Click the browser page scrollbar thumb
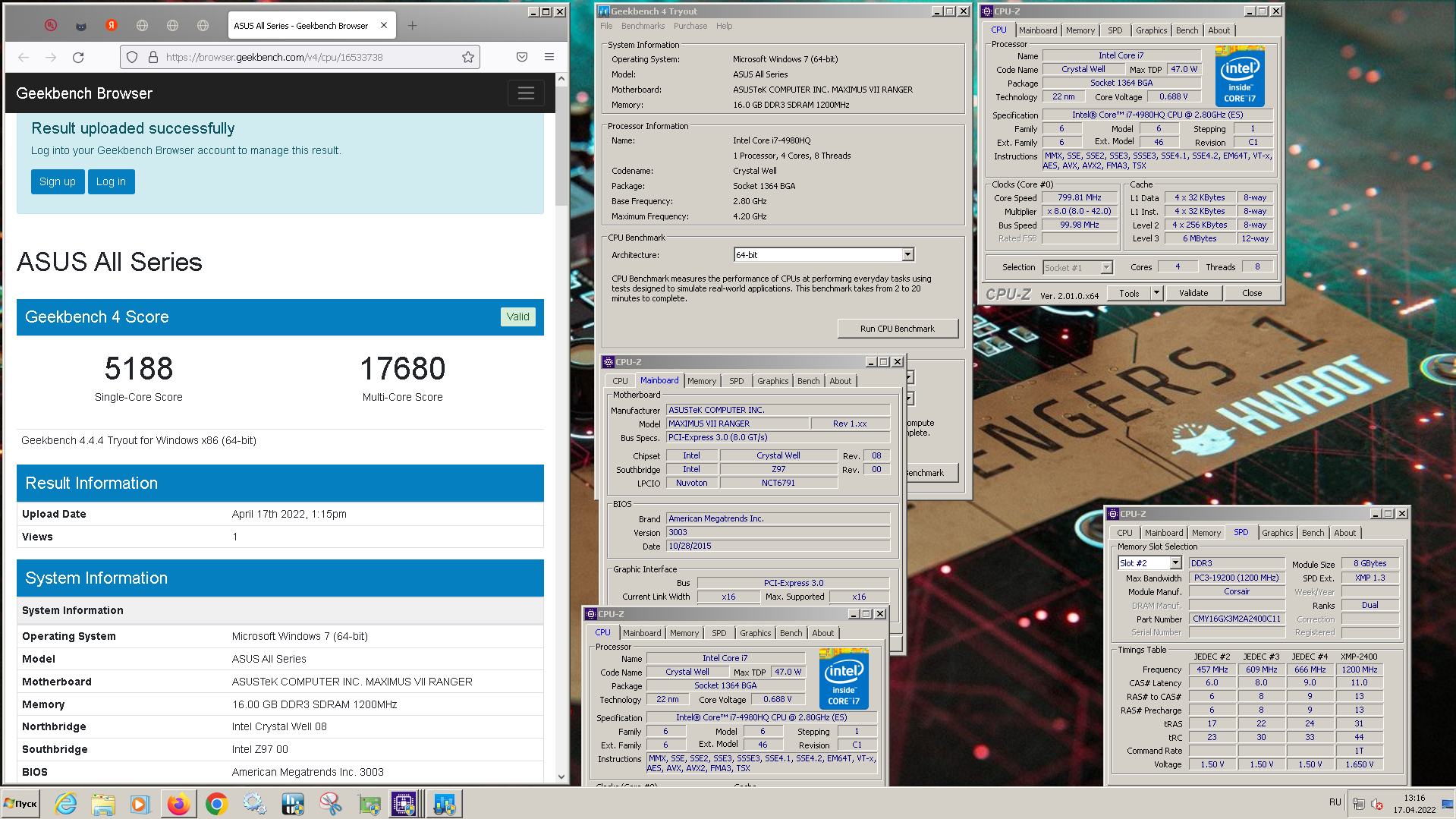1456x819 pixels. click(x=561, y=144)
